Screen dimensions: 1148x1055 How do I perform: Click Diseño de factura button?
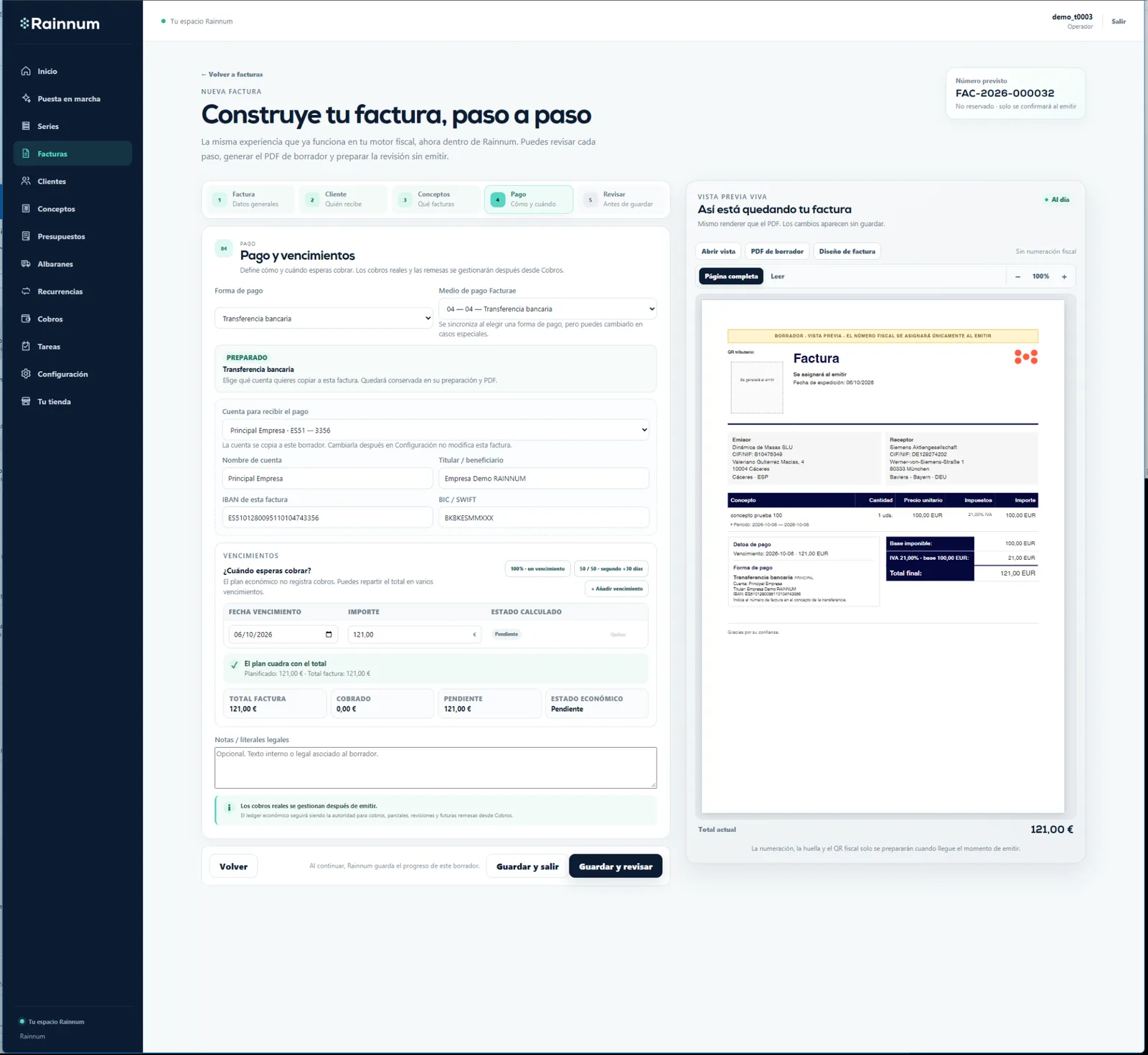[x=847, y=251]
